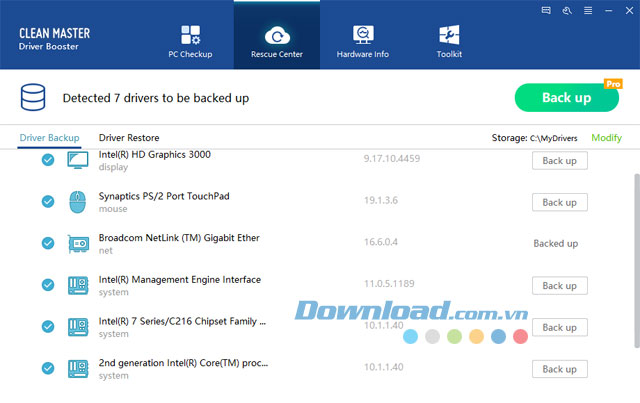640x403 pixels.
Task: Open feedback message icon in title bar
Action: 546,11
